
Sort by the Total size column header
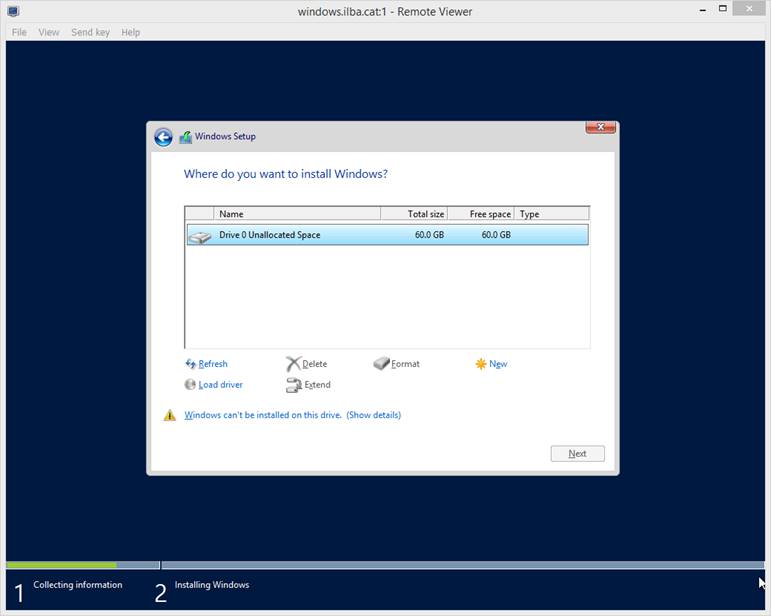point(414,214)
